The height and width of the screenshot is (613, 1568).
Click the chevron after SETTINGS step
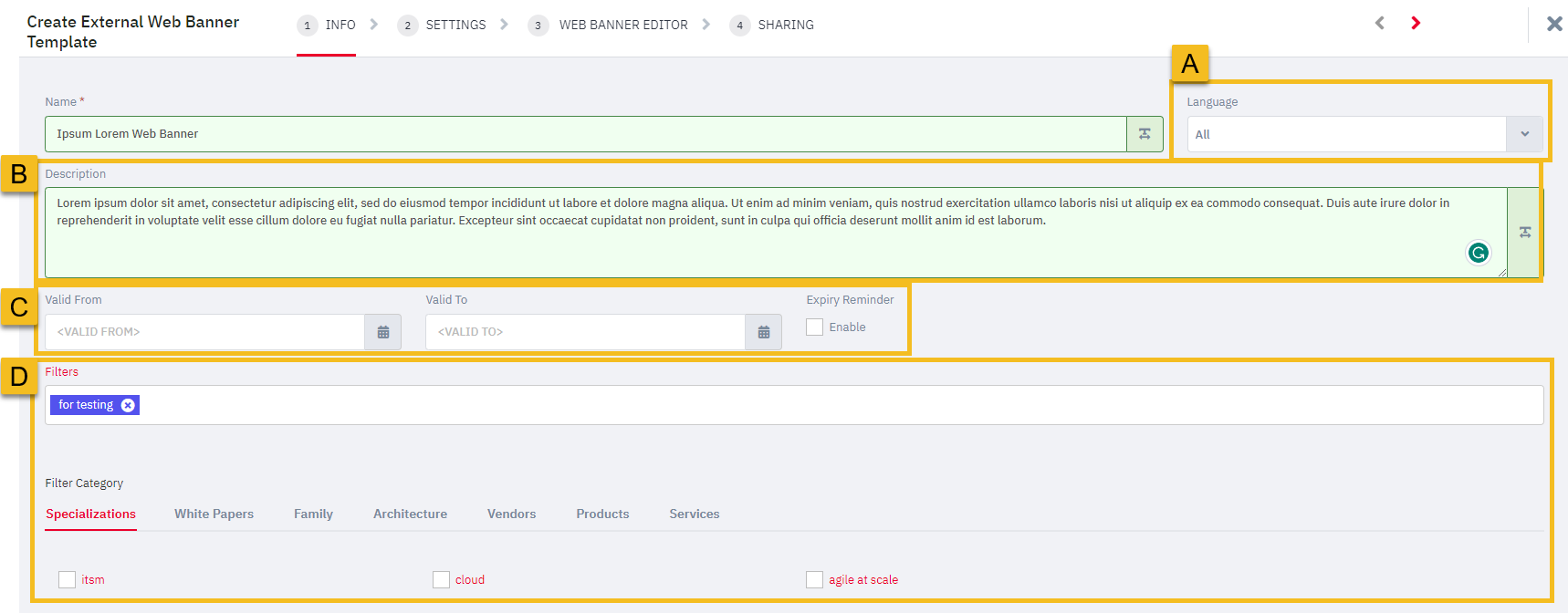504,25
